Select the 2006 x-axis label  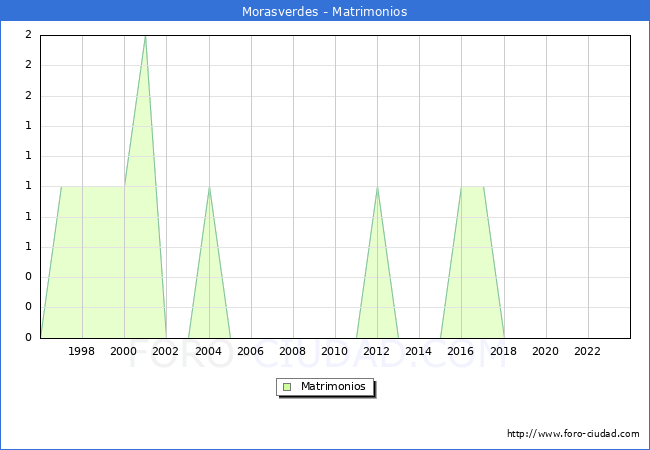pyautogui.click(x=250, y=351)
